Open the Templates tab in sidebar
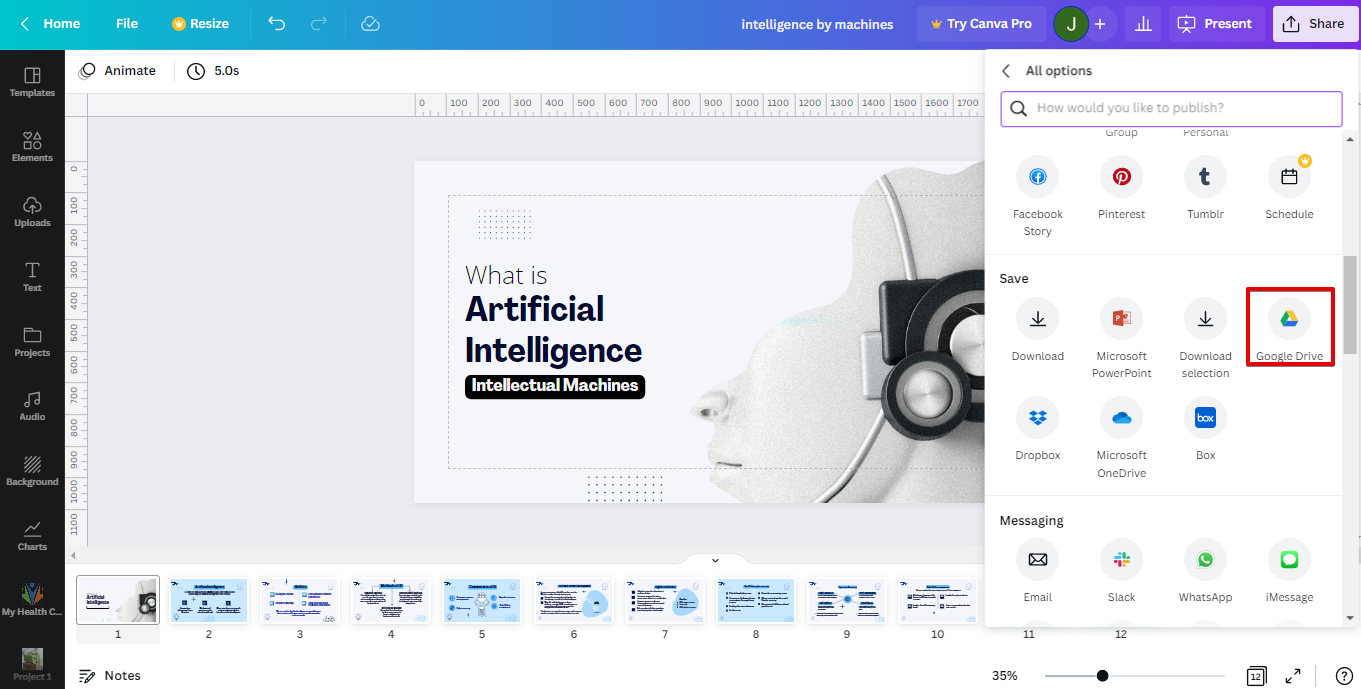1361x689 pixels. point(32,81)
